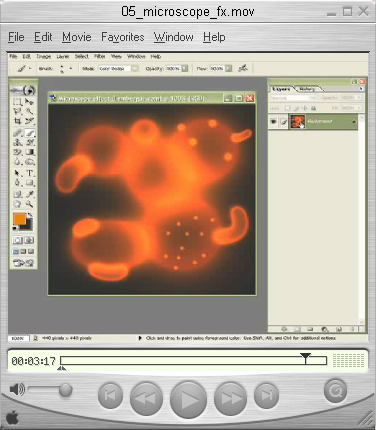Open the Brush preset picker arrow
Image resolution: width=376 pixels, height=430 pixels.
(x=71, y=69)
